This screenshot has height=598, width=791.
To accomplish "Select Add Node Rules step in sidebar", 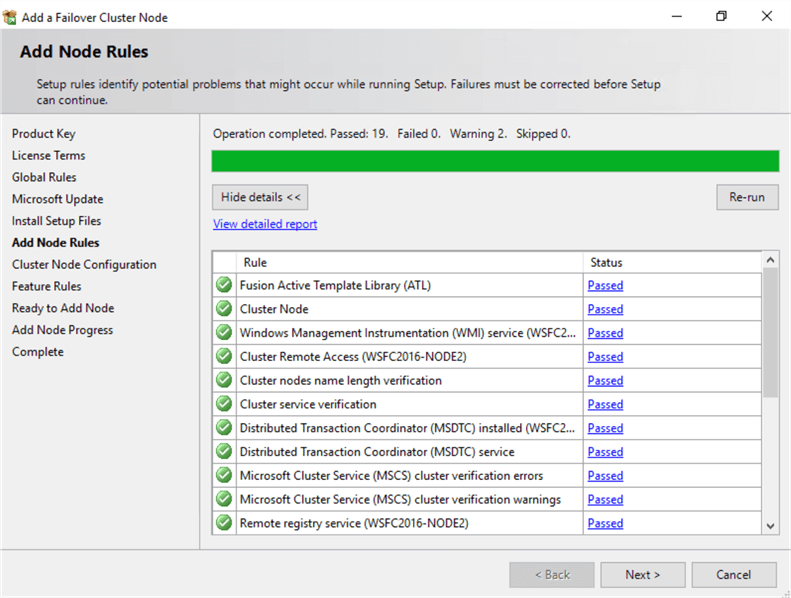I will pyautogui.click(x=55, y=242).
